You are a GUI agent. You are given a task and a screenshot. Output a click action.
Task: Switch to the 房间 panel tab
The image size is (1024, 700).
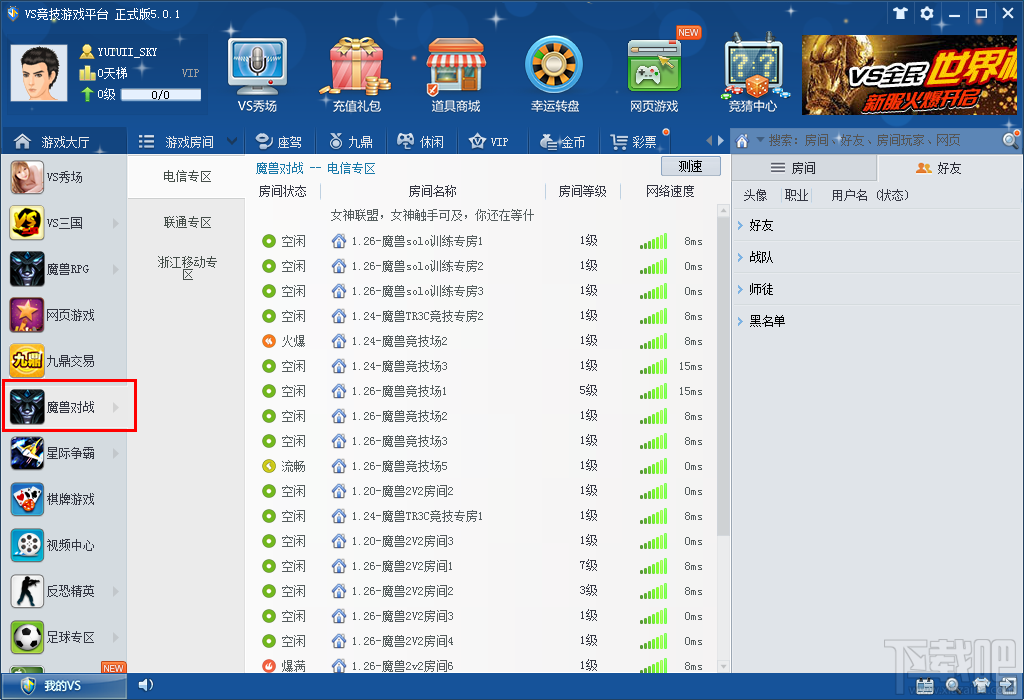coord(804,168)
